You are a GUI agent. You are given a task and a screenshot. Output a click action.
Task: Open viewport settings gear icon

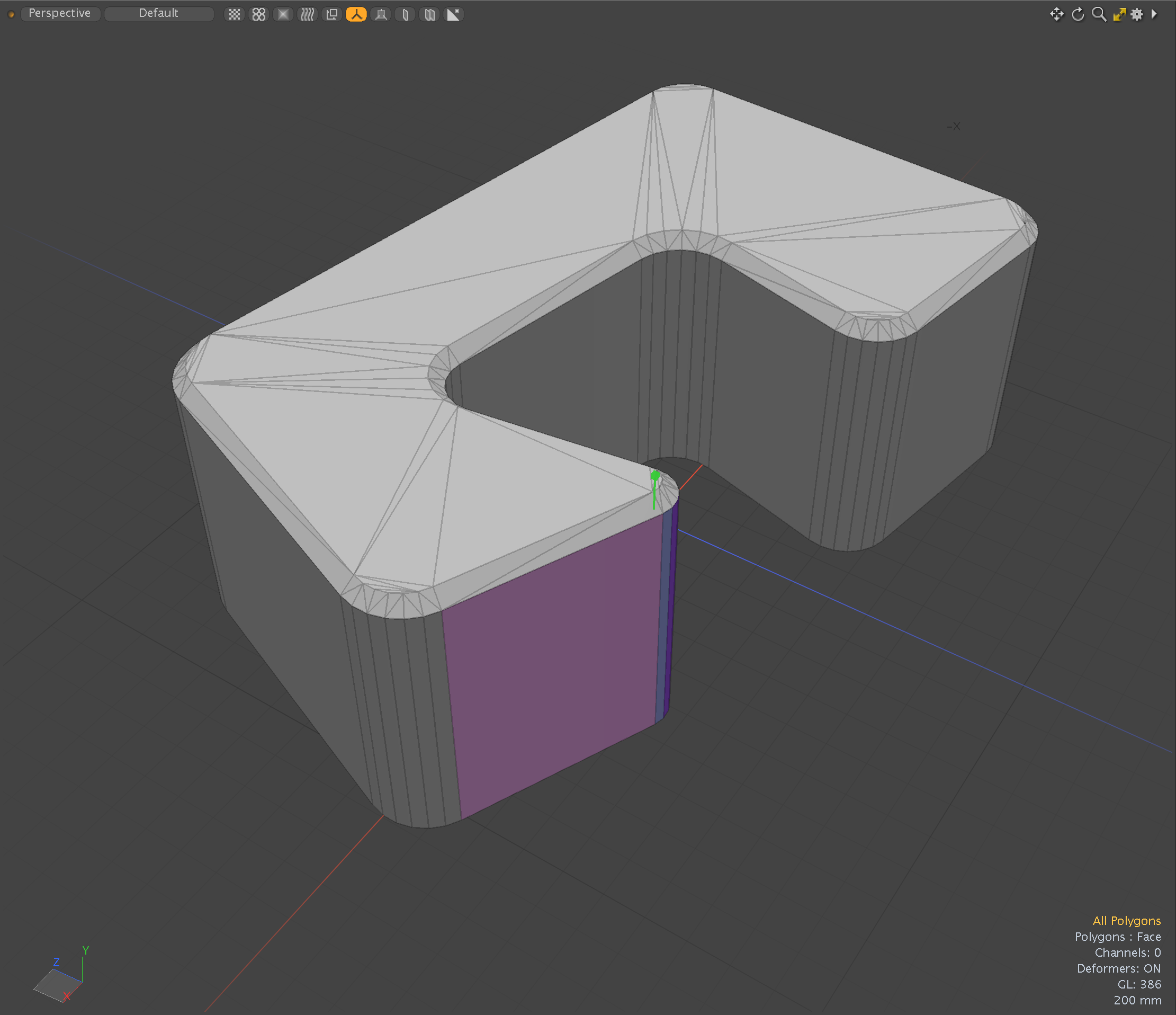click(x=1137, y=14)
